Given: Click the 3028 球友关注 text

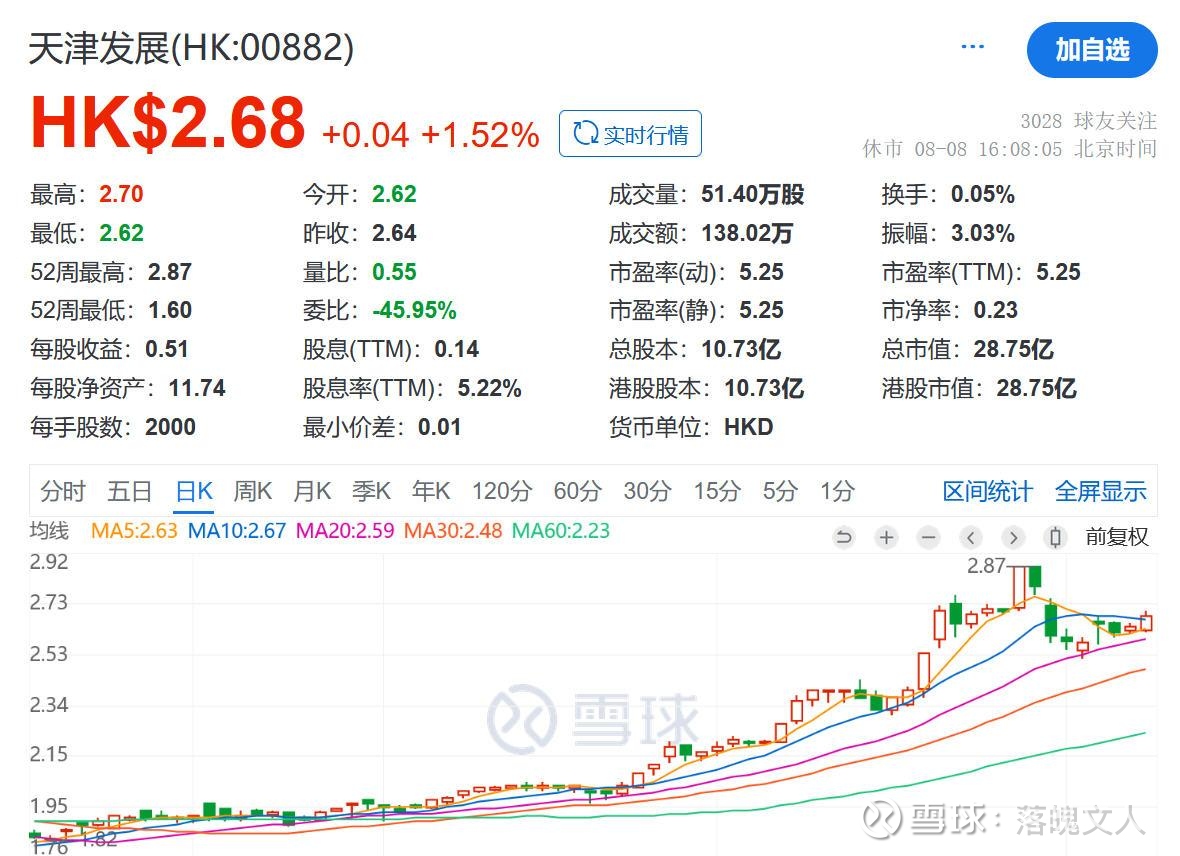Looking at the screenshot, I should [1088, 120].
